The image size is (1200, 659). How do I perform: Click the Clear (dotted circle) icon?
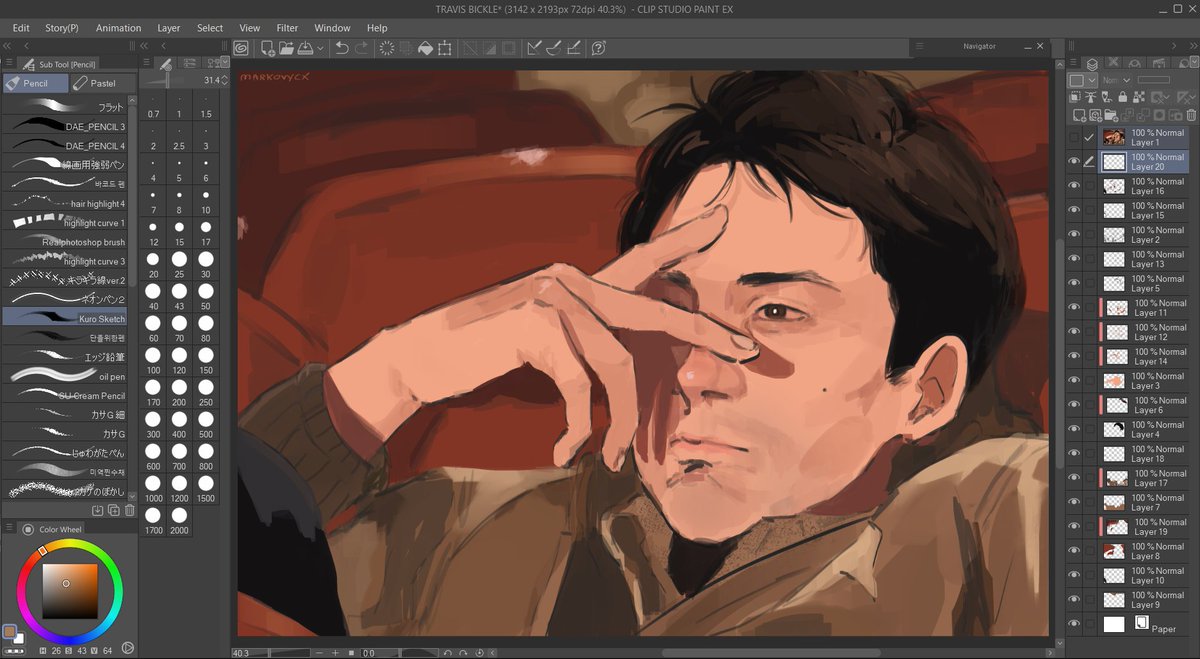point(387,48)
